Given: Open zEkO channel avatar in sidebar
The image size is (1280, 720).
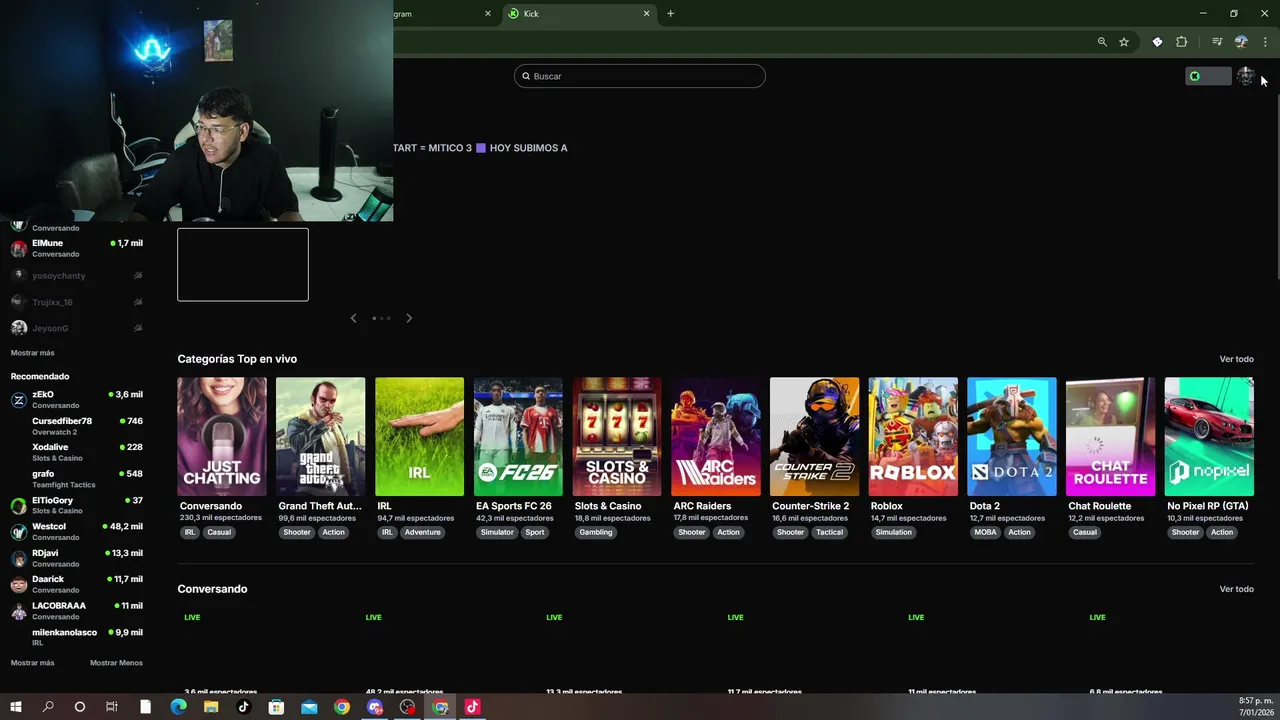Looking at the screenshot, I should 18,400.
